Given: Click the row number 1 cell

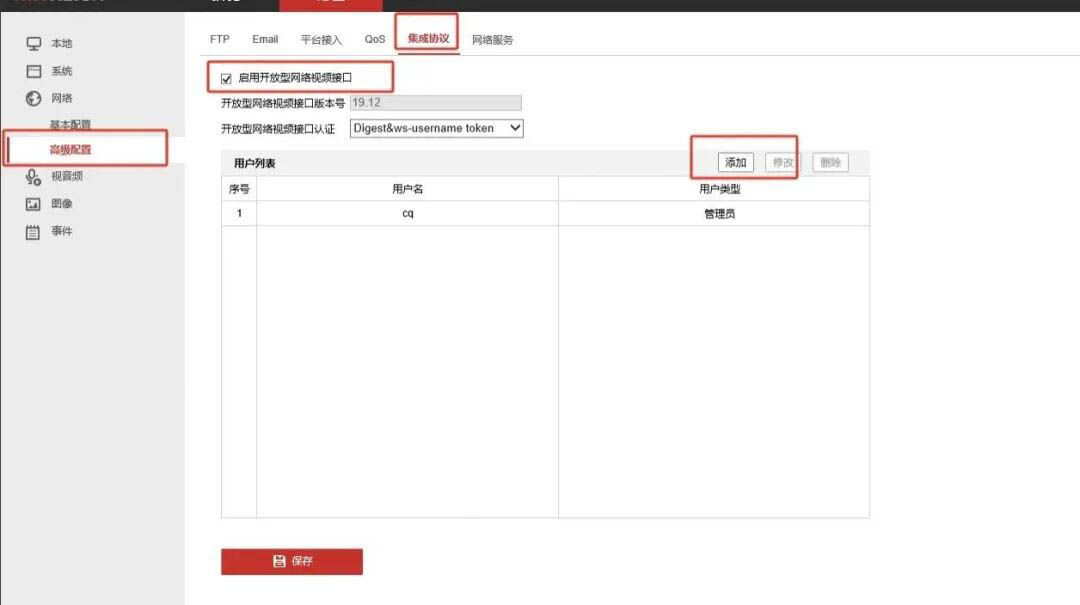Looking at the screenshot, I should (x=239, y=214).
